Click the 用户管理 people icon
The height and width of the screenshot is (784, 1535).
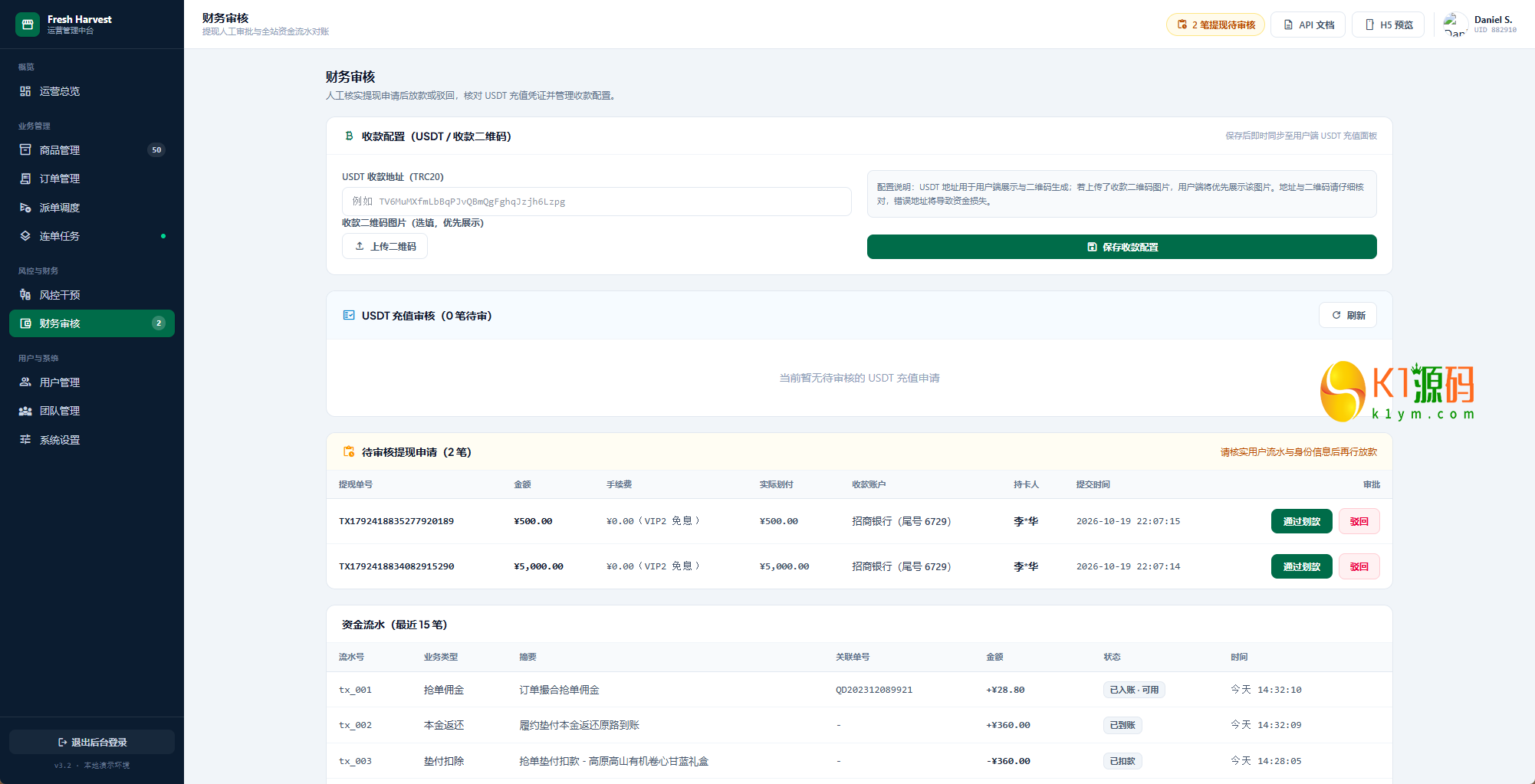(x=25, y=382)
